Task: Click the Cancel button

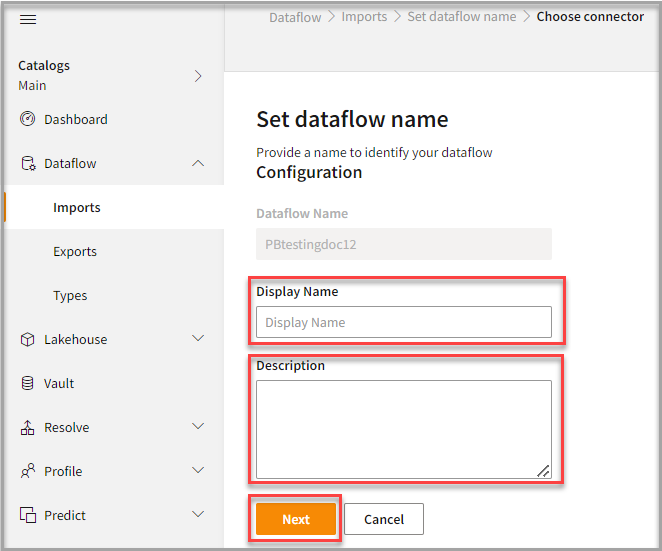Action: click(384, 519)
